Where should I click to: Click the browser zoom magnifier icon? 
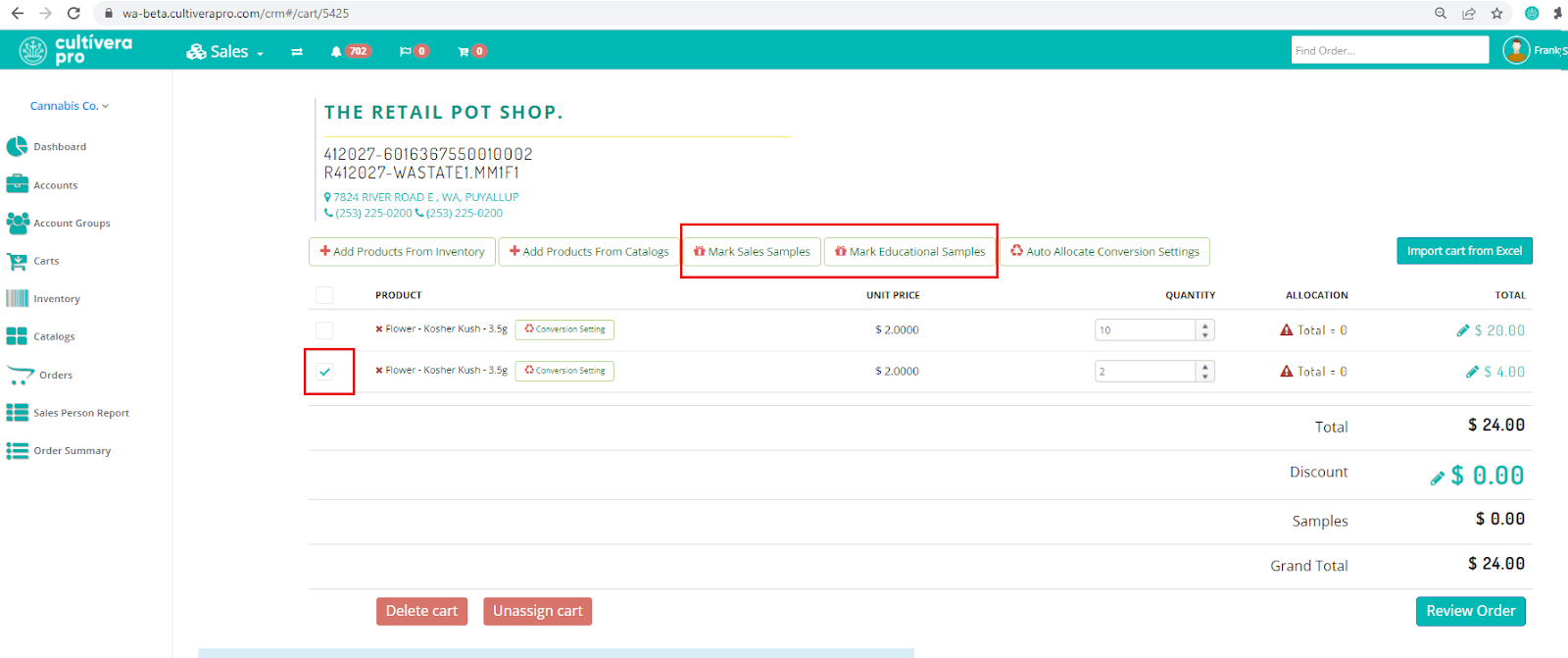(x=1441, y=13)
